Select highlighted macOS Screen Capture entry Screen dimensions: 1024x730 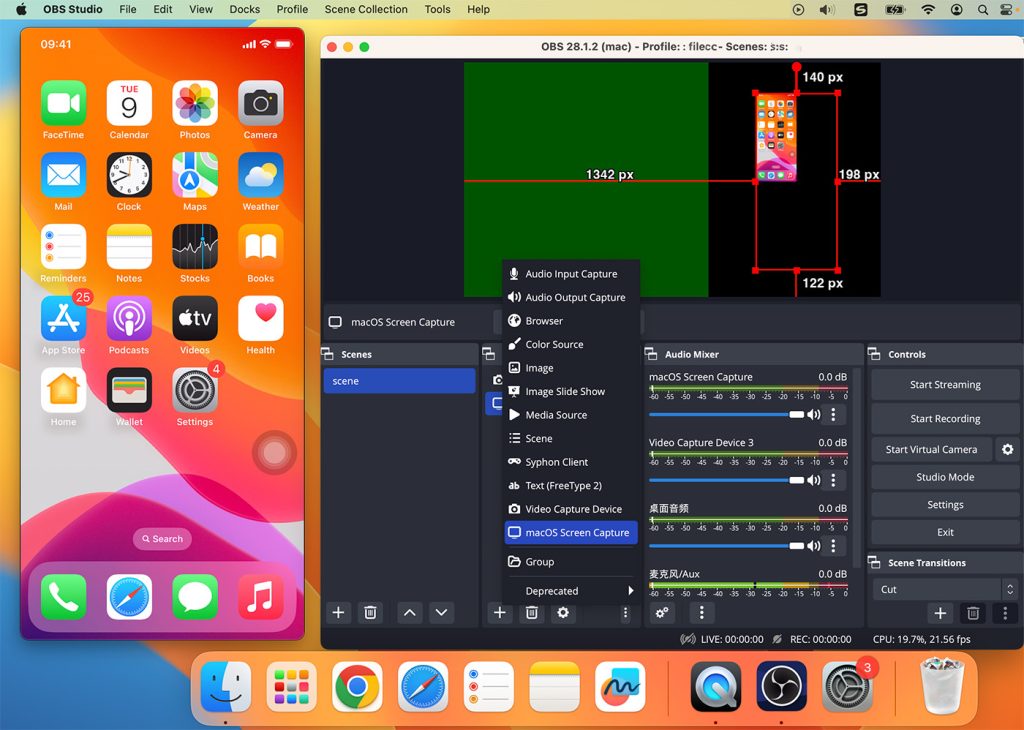click(x=571, y=532)
